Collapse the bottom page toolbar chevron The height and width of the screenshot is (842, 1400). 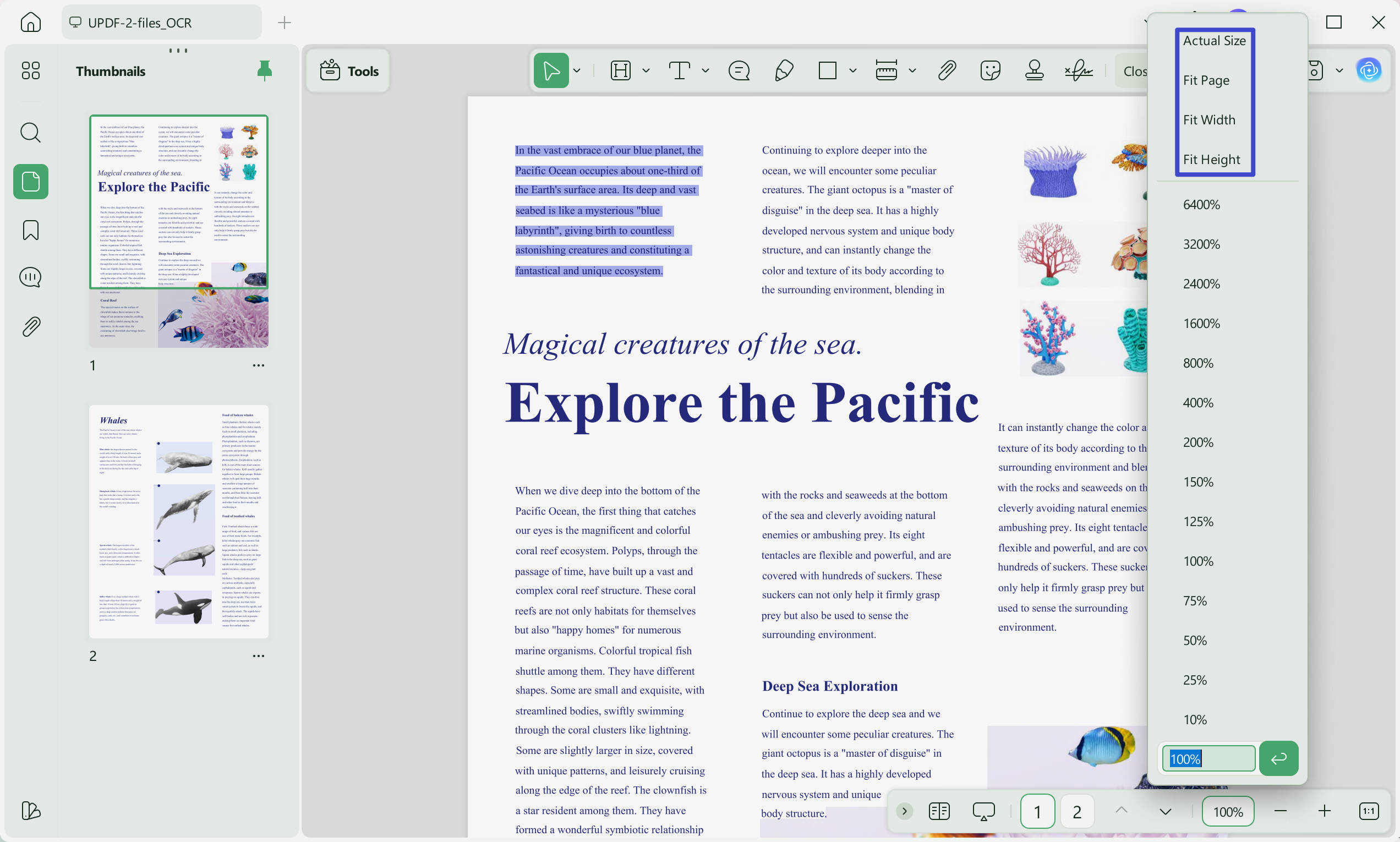(x=904, y=811)
